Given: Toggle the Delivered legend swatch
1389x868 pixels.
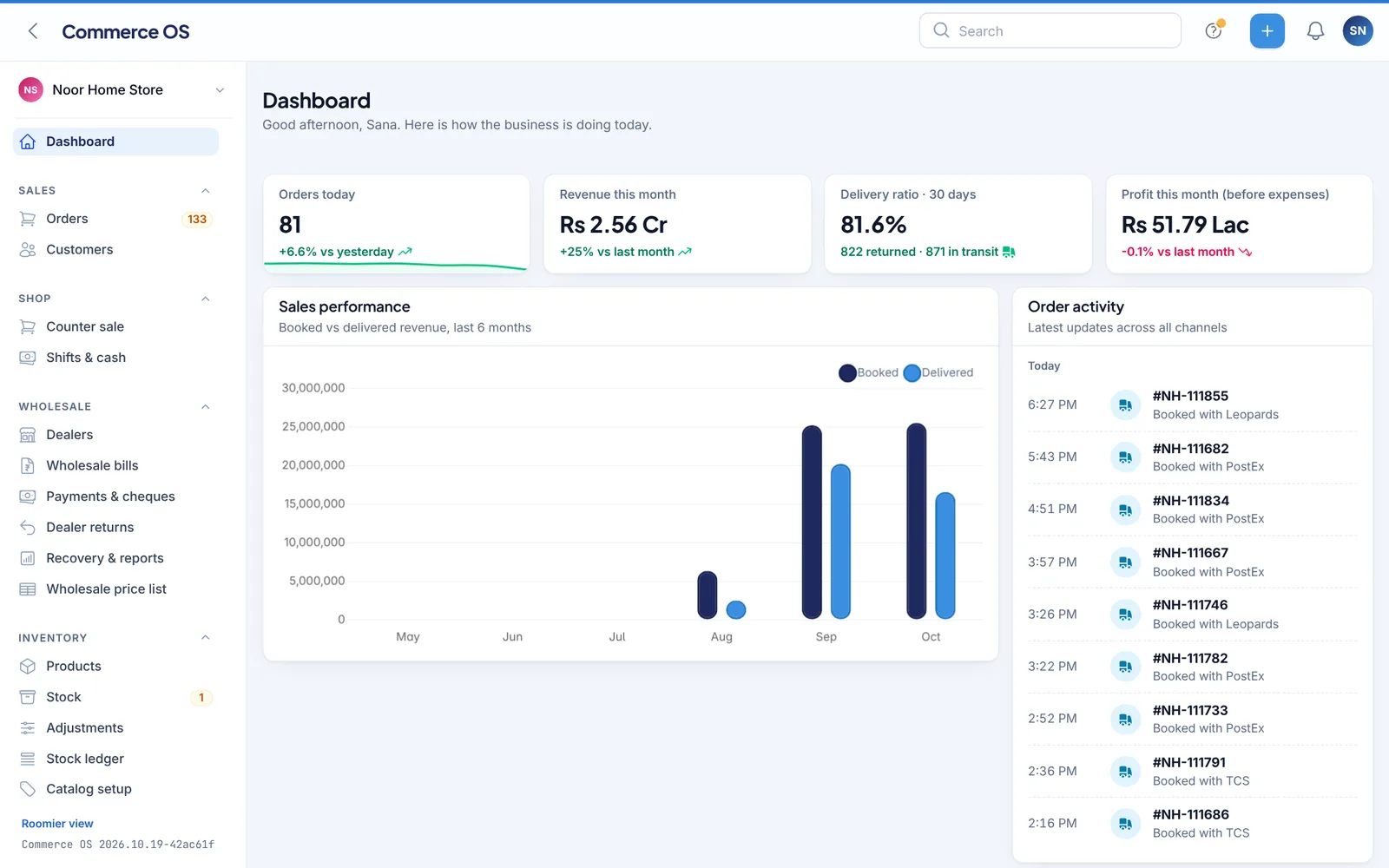Looking at the screenshot, I should tap(912, 373).
